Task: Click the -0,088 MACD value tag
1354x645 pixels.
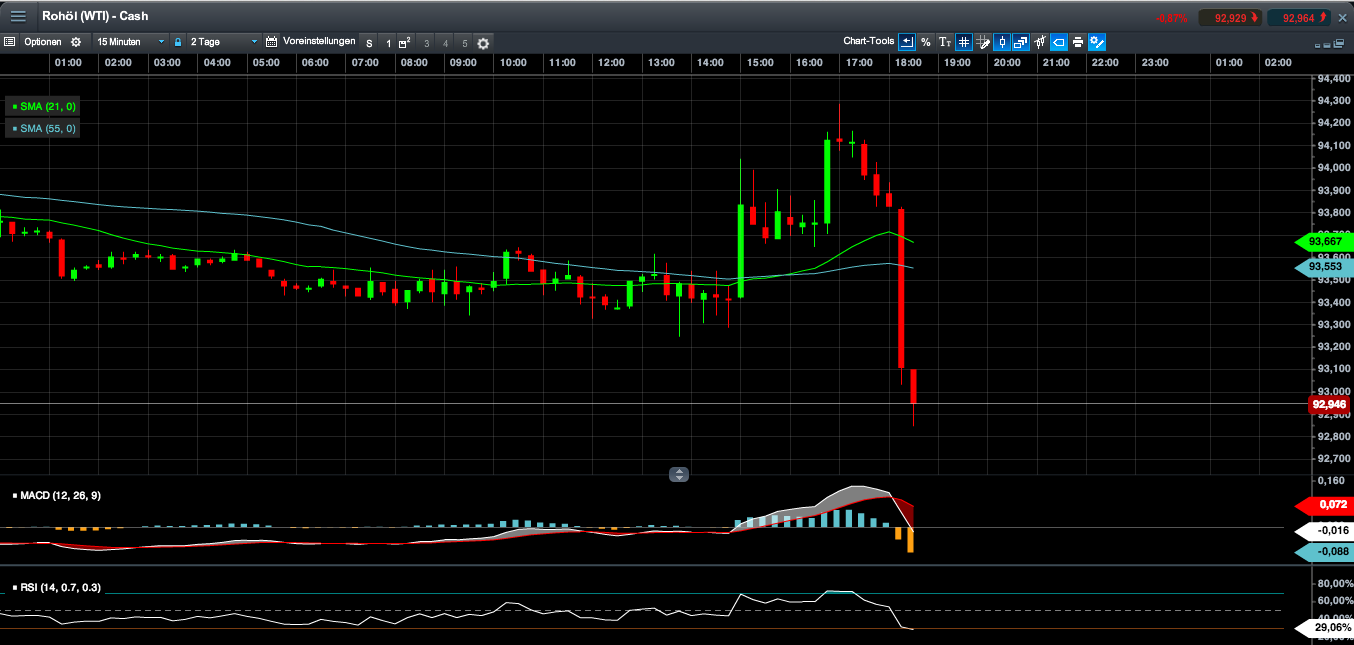Action: [x=1324, y=552]
